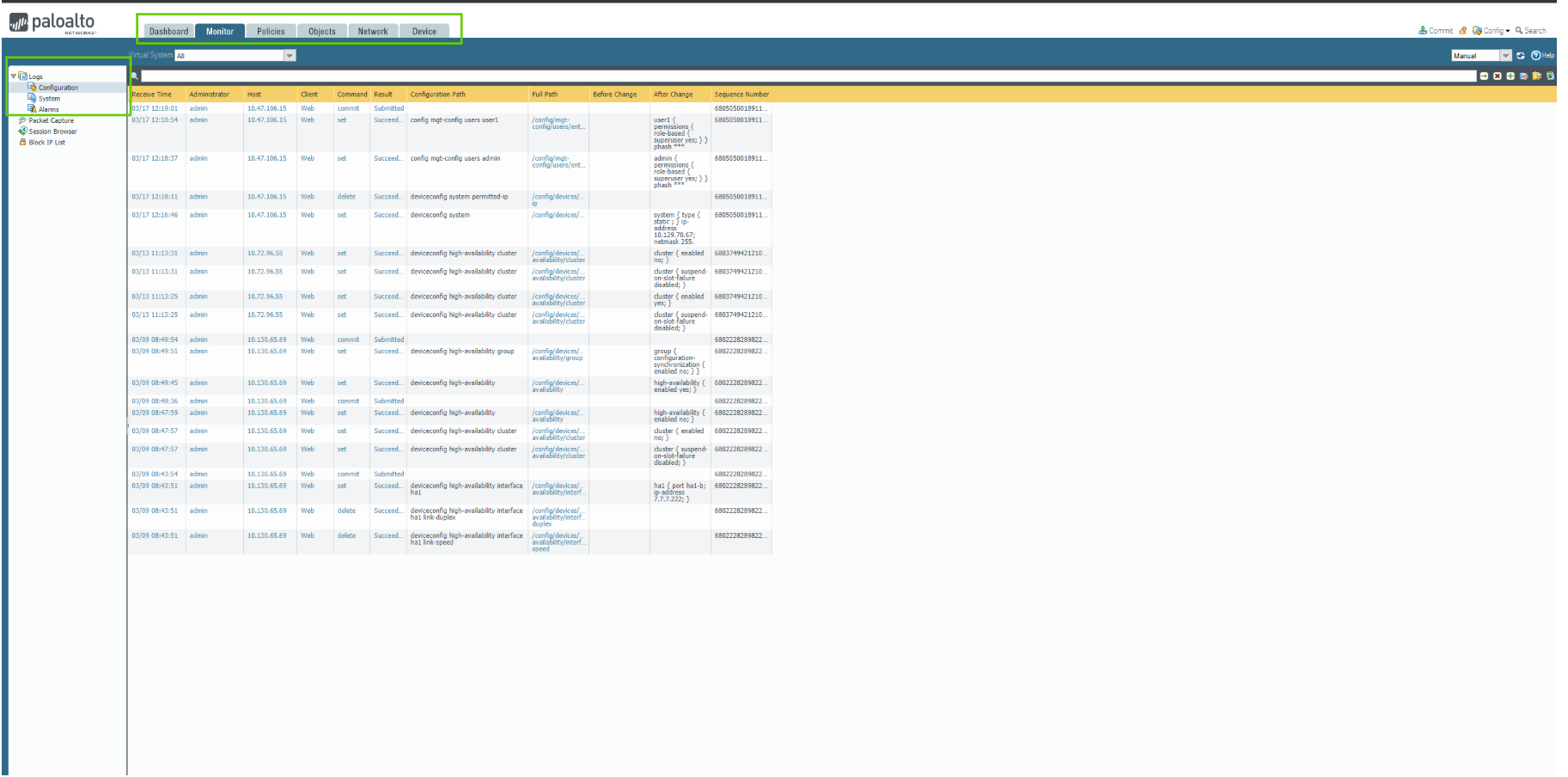Apply the filter with the green arrow icon
1568x777 pixels.
point(1484,76)
